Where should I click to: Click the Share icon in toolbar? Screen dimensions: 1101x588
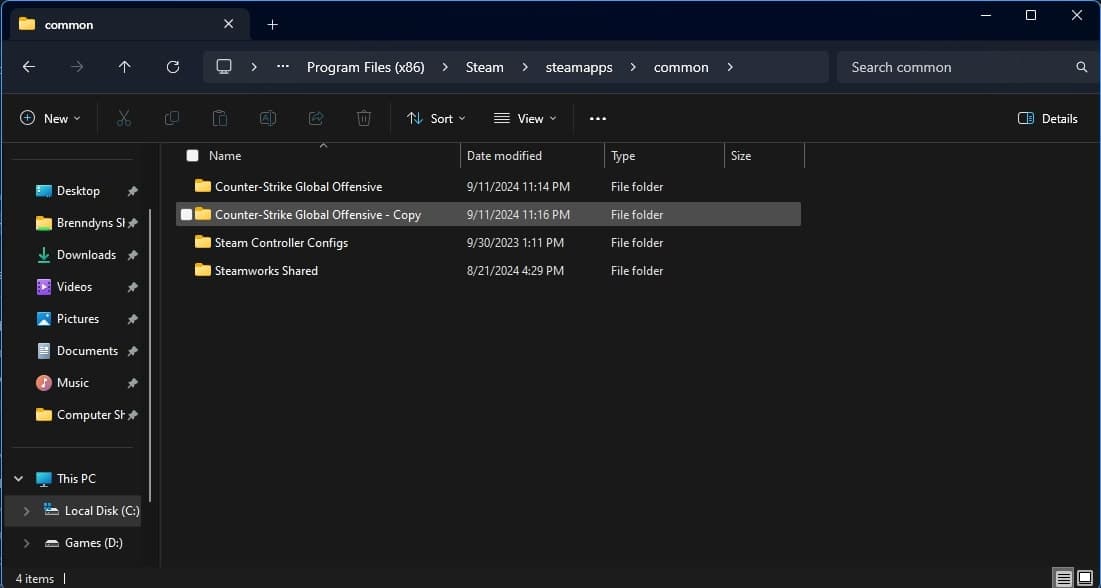tap(316, 118)
